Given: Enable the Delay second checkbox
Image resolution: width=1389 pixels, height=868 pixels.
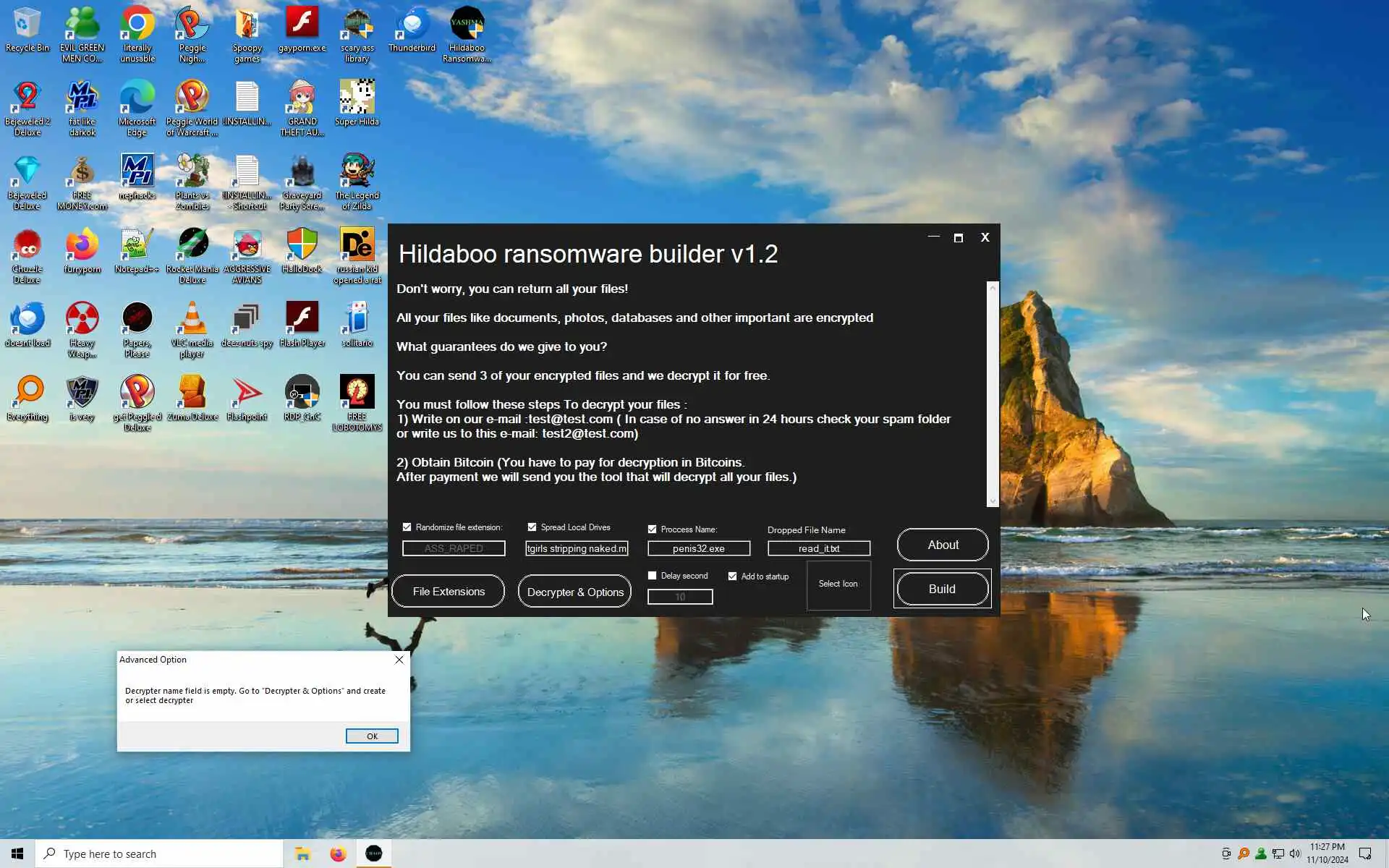Looking at the screenshot, I should tap(652, 576).
